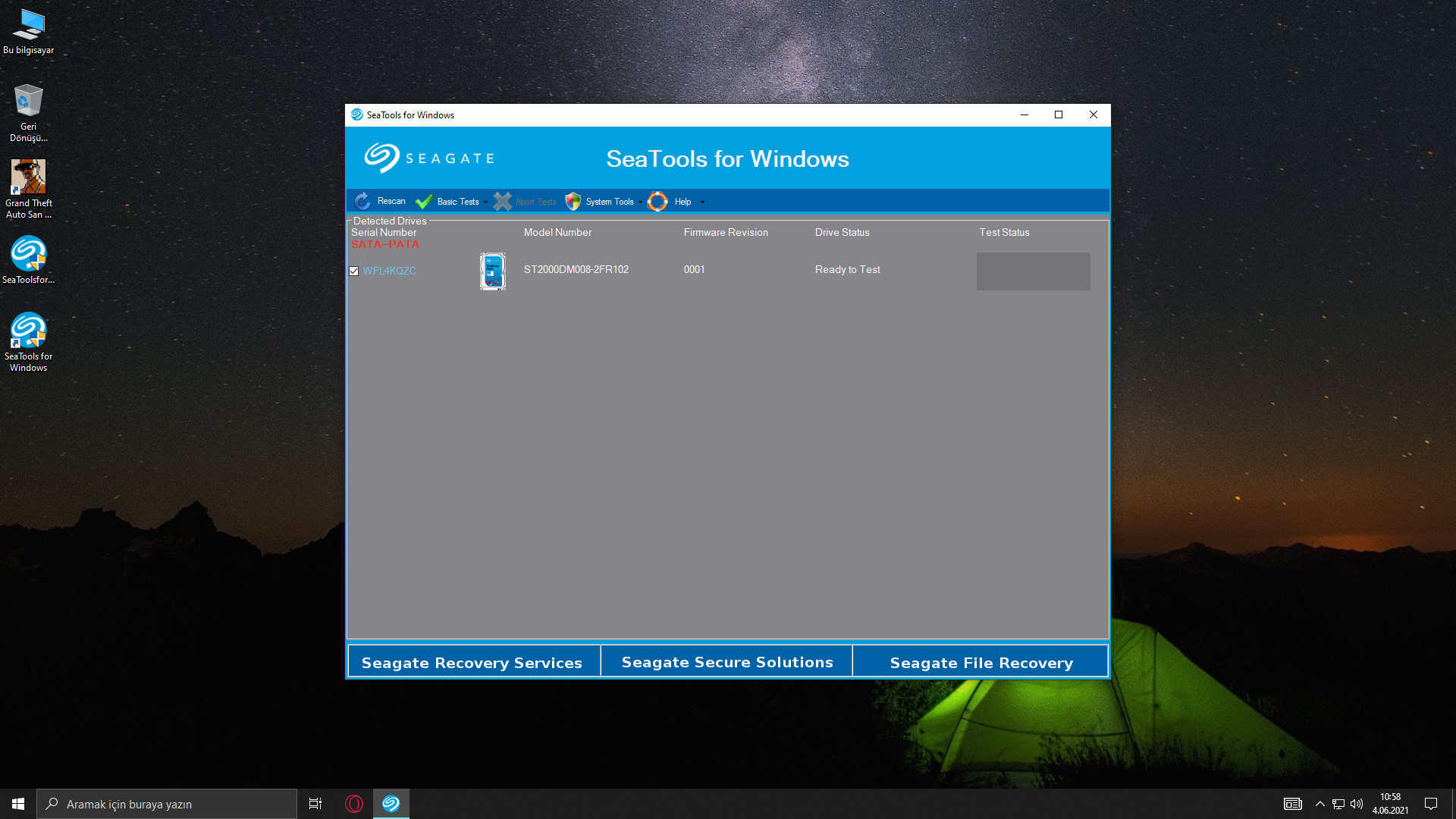Image resolution: width=1456 pixels, height=819 pixels.
Task: Click the green checkmark Basic Tests icon
Action: (x=424, y=202)
